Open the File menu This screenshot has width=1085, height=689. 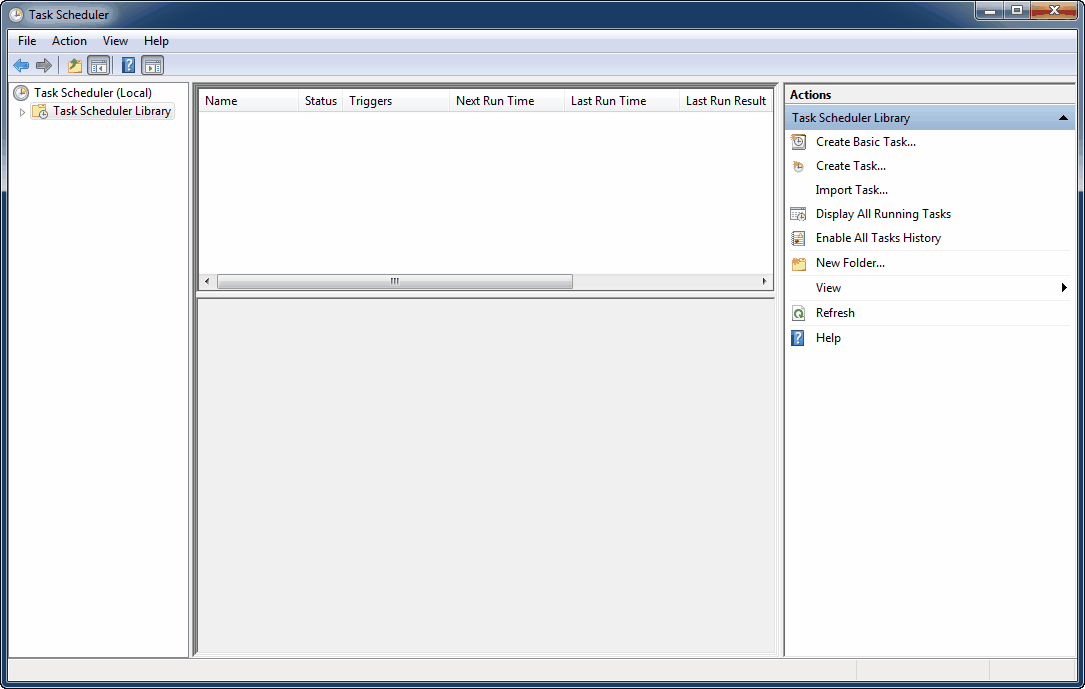[27, 41]
